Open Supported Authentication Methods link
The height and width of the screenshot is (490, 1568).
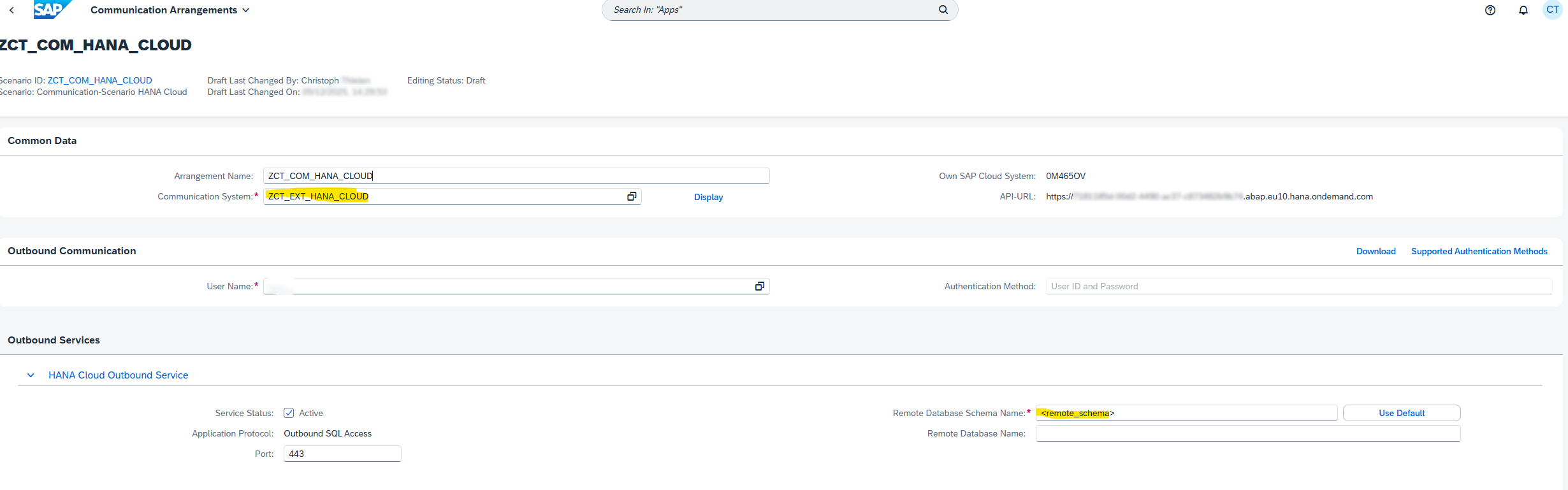click(x=1479, y=251)
